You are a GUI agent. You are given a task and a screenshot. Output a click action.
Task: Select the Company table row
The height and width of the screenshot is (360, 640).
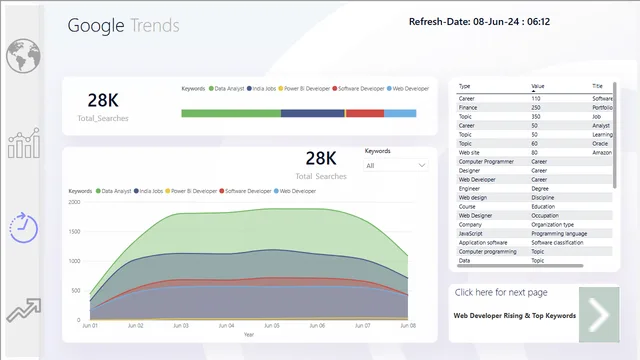coord(534,224)
